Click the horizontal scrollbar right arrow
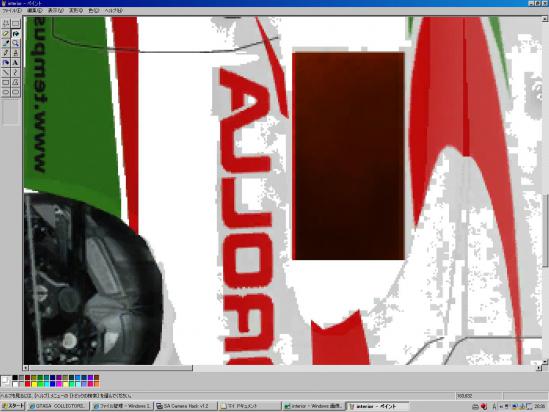Image resolution: width=549 pixels, height=412 pixels. coord(539,368)
